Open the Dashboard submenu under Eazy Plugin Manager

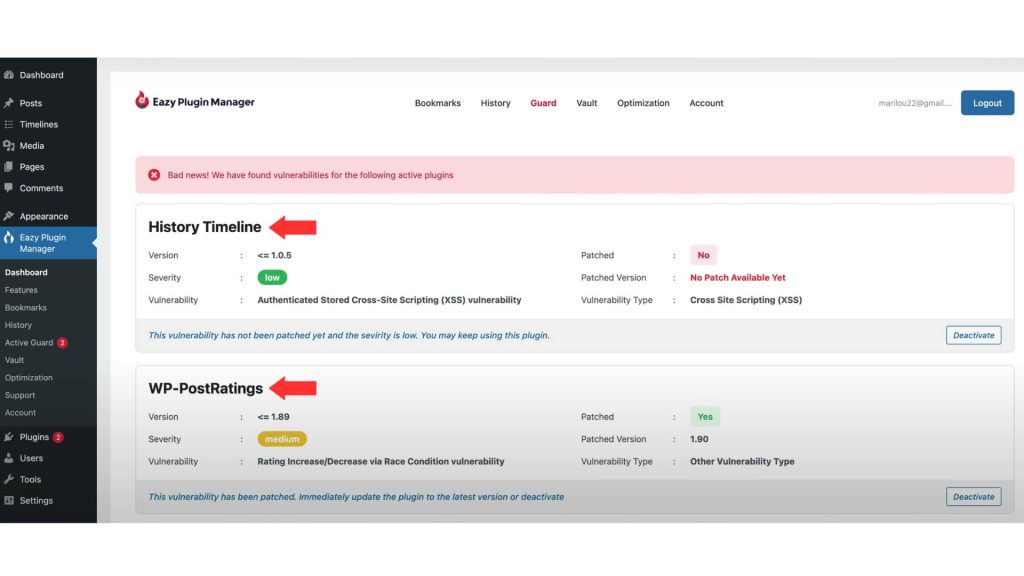click(x=26, y=272)
